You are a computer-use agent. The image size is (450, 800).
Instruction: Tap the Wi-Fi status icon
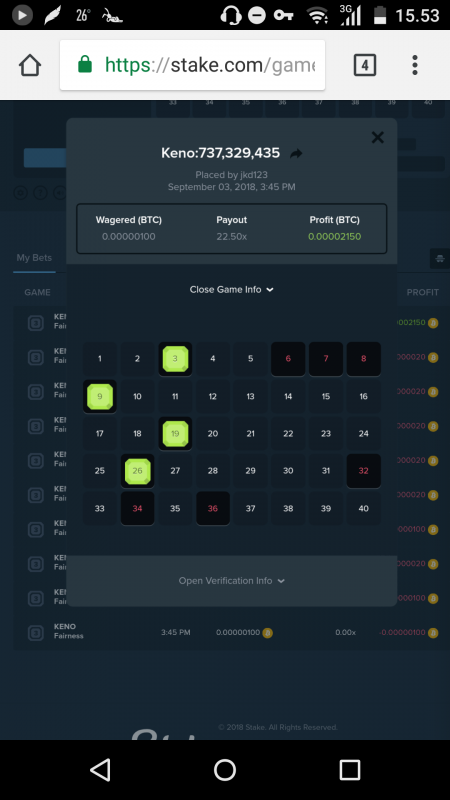tap(317, 15)
